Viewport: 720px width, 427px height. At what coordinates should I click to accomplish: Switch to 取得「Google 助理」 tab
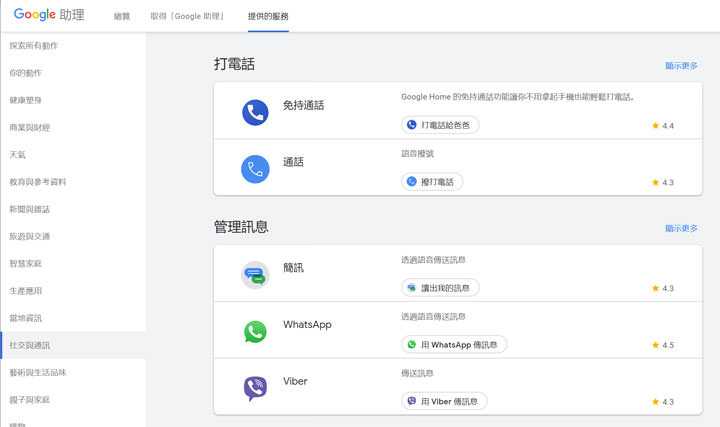click(187, 16)
